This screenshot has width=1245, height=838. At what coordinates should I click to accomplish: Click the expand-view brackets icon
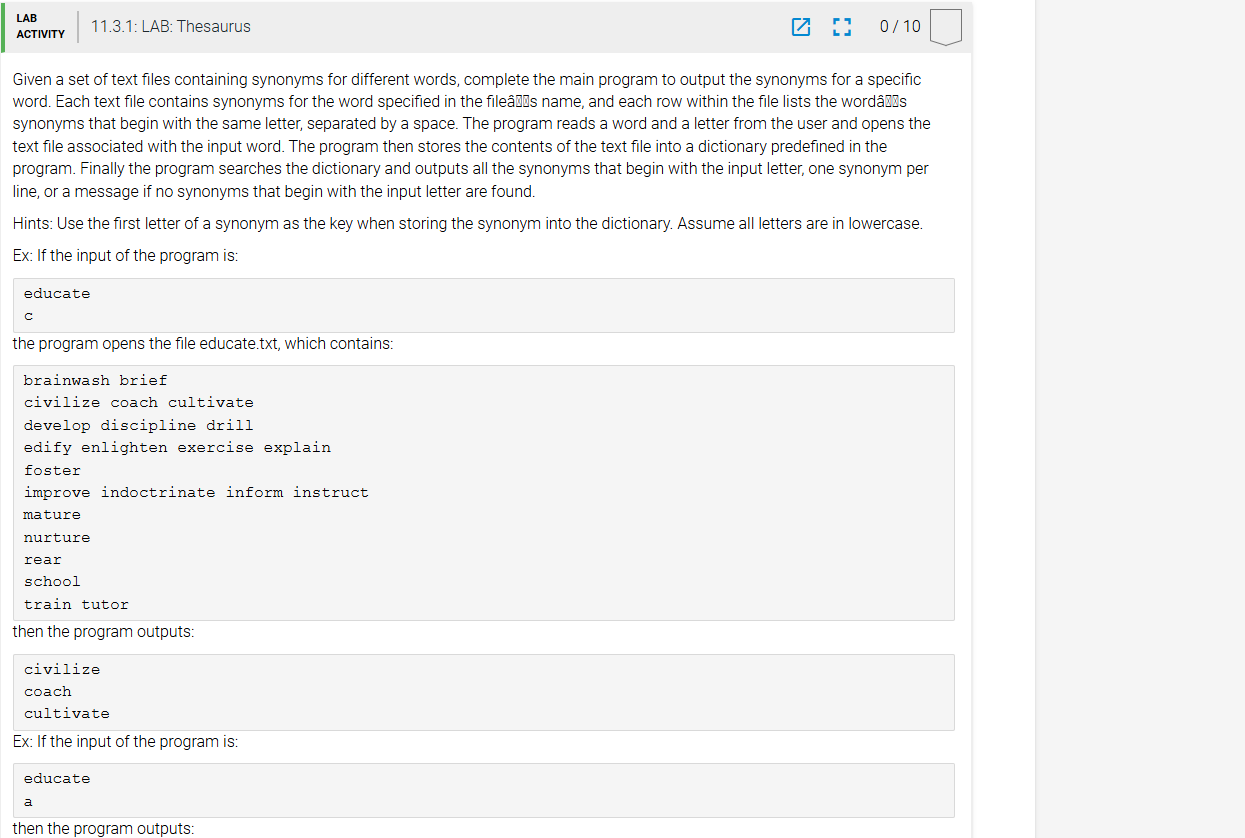click(842, 27)
